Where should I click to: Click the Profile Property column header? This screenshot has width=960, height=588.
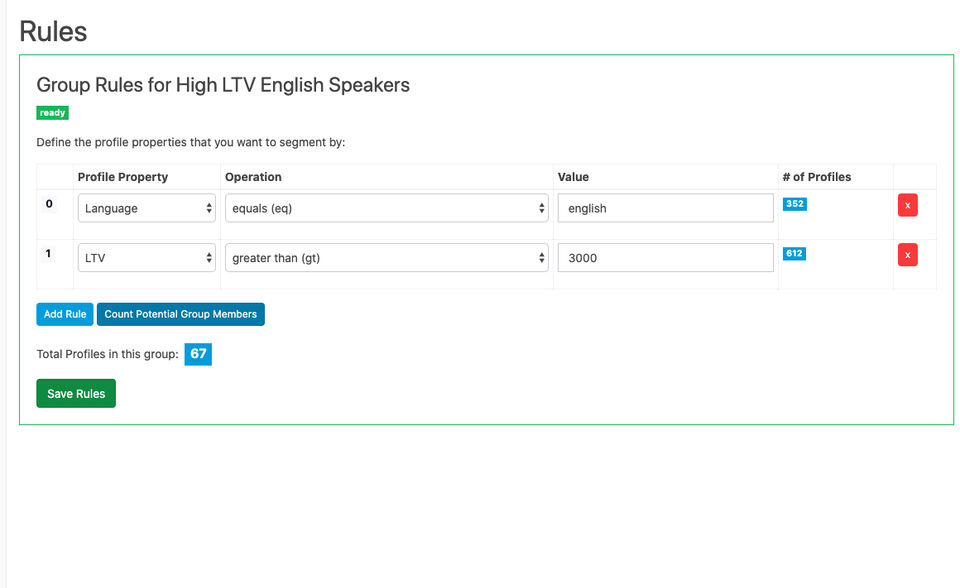click(123, 177)
